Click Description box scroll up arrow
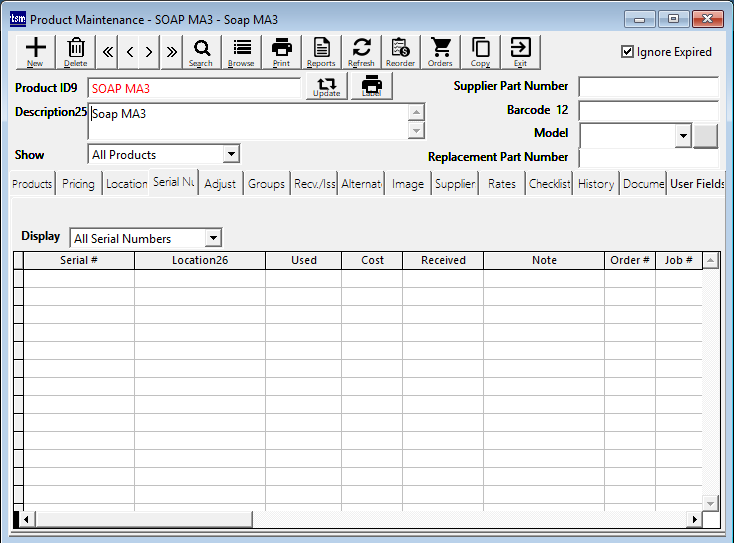 pyautogui.click(x=416, y=112)
